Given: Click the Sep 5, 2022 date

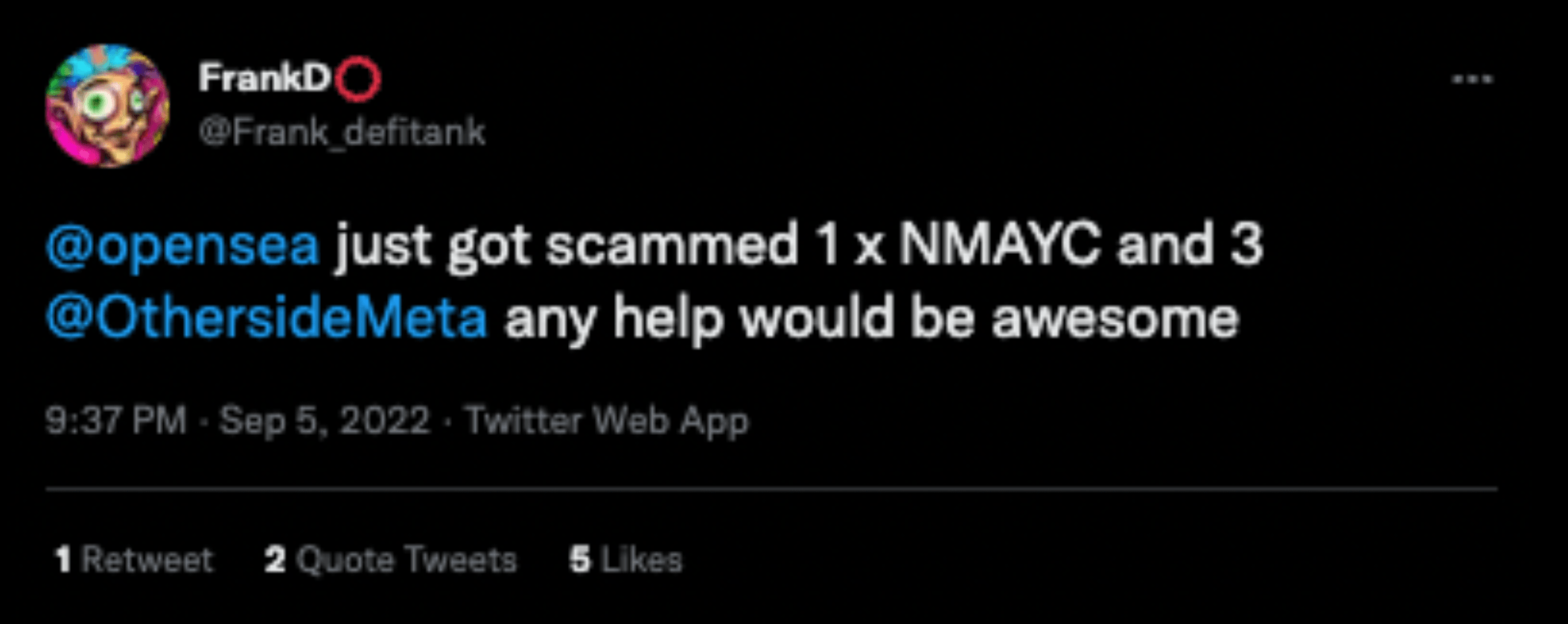Looking at the screenshot, I should coord(325,420).
